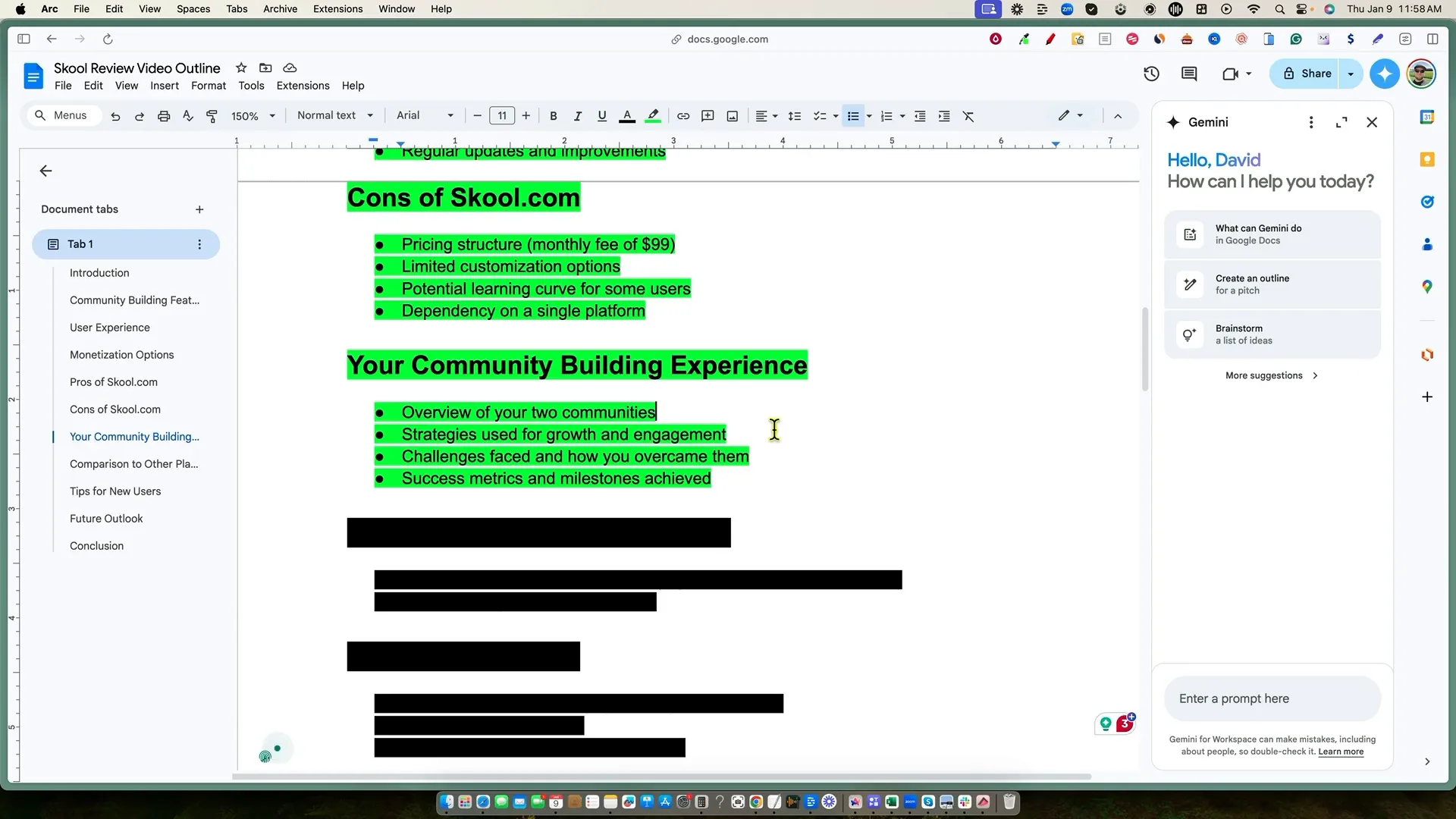Click Clear formatting icon
Screen dimensions: 1456x819
point(968,116)
